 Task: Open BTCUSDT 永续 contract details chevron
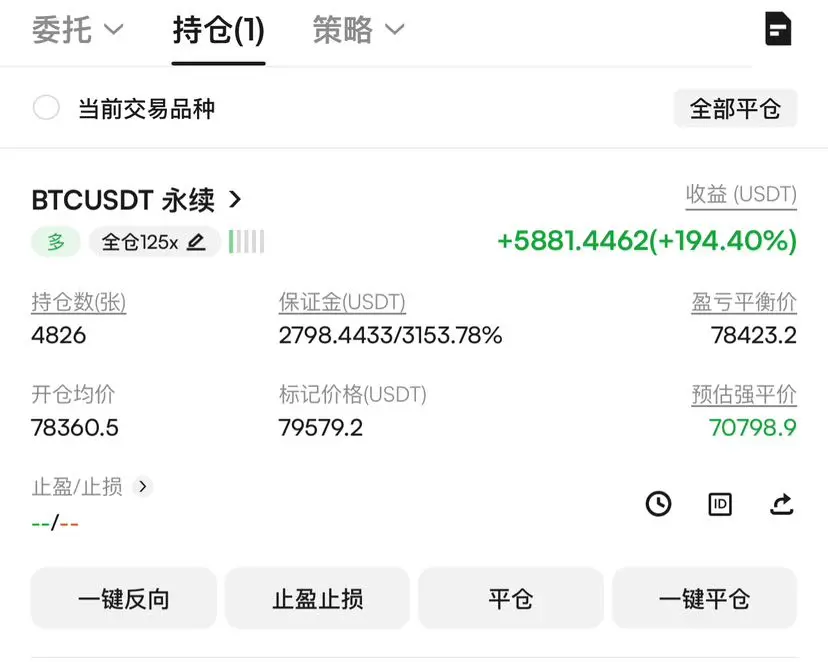(235, 200)
